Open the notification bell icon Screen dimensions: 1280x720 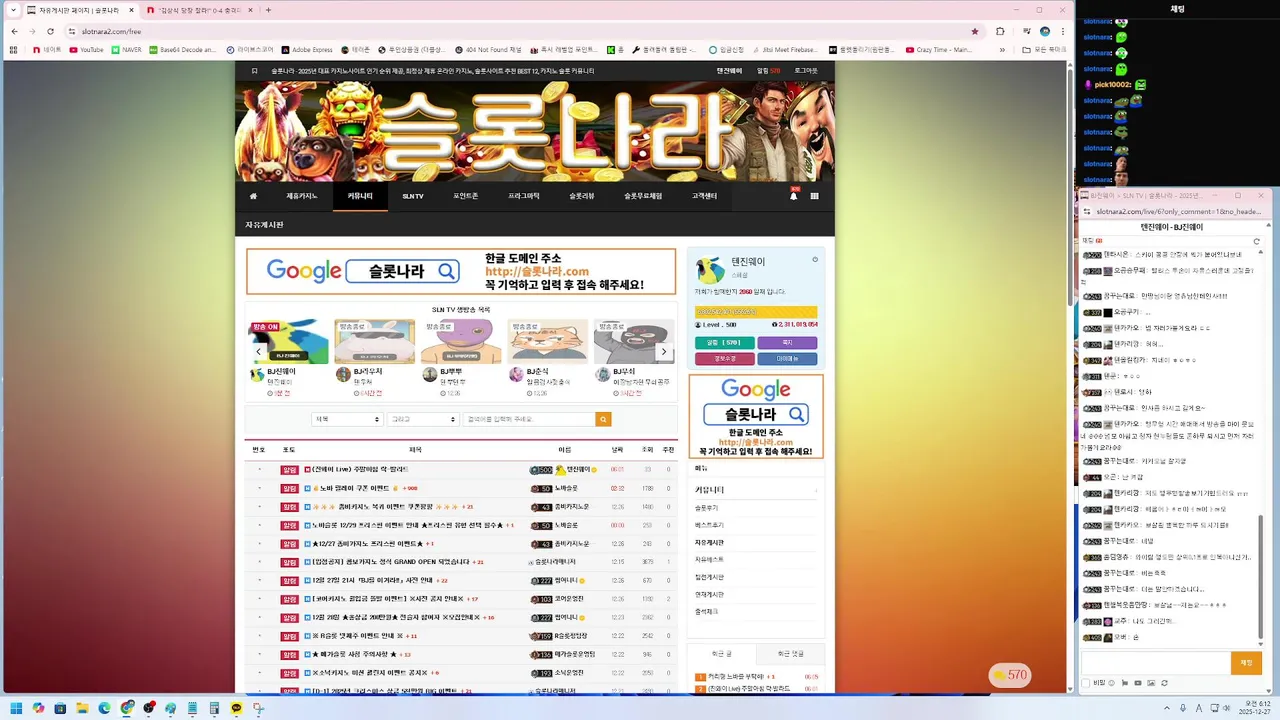tap(794, 196)
